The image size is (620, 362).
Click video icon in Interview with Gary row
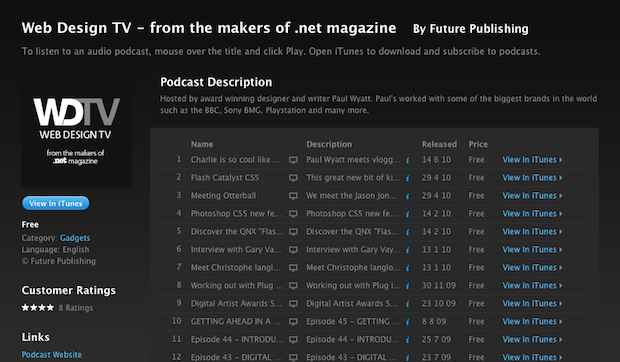(x=293, y=250)
